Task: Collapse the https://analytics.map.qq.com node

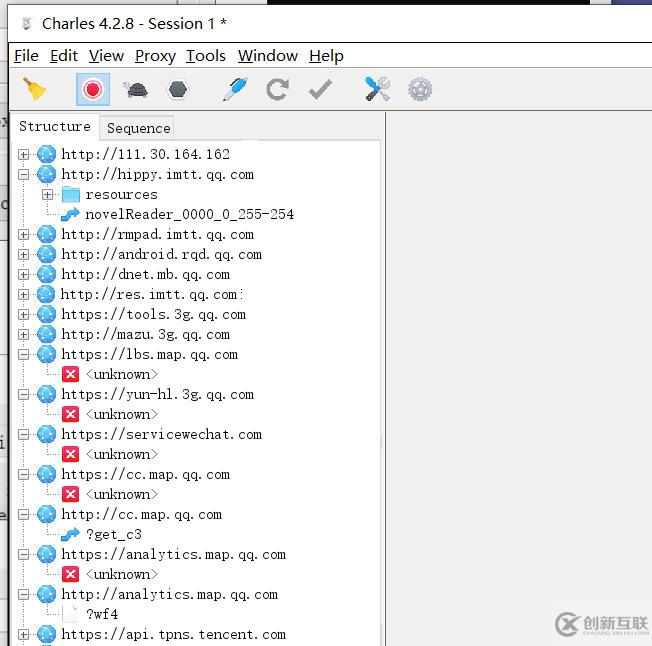Action: pyautogui.click(x=24, y=554)
